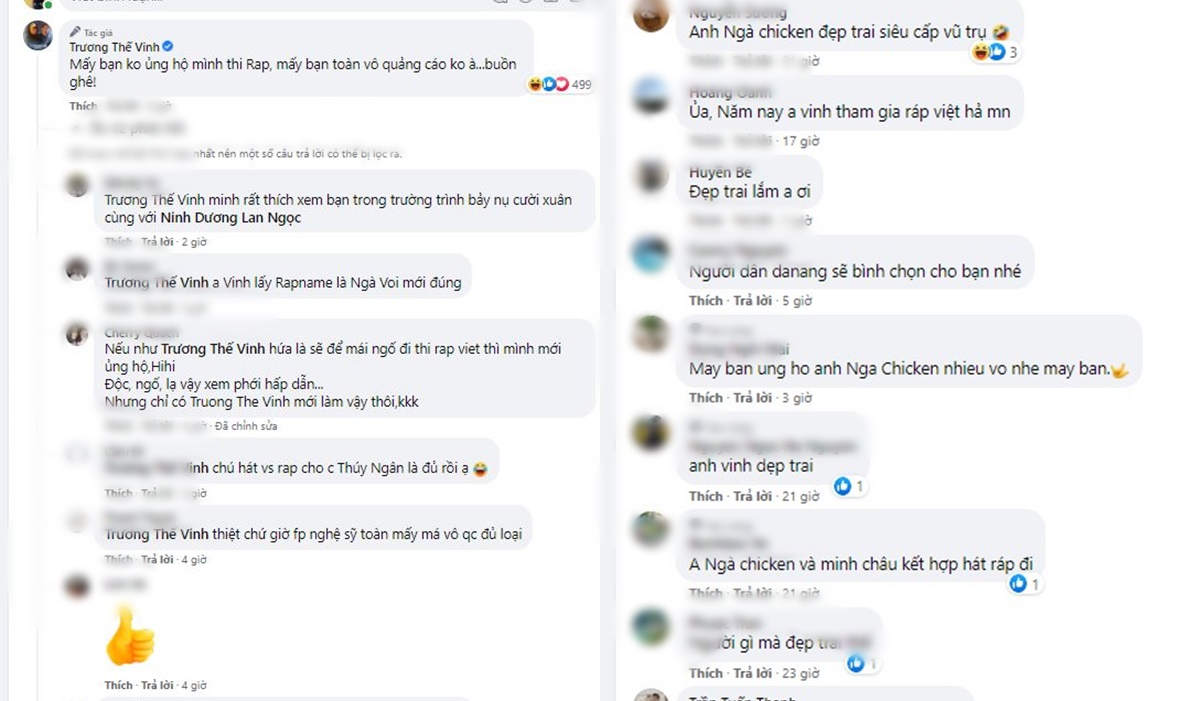The width and height of the screenshot is (1200, 701).
Task: Click the large thumbs-up sticker comment
Action: pos(130,635)
